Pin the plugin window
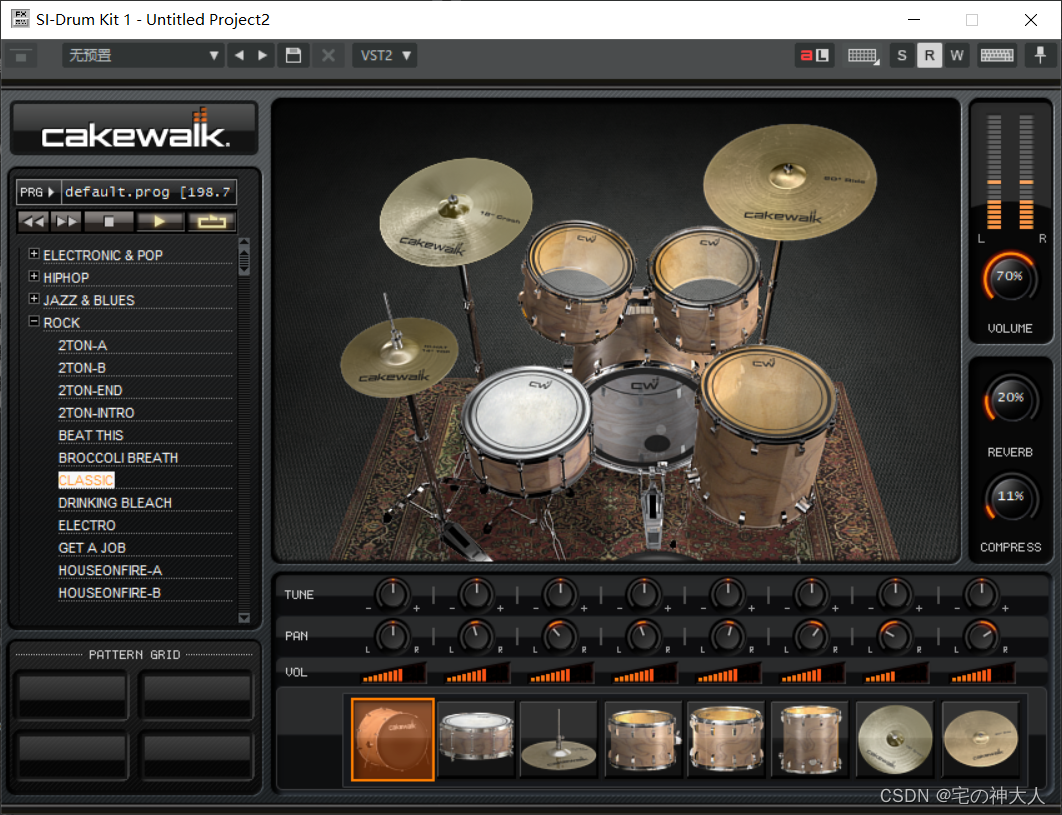 (x=1040, y=56)
